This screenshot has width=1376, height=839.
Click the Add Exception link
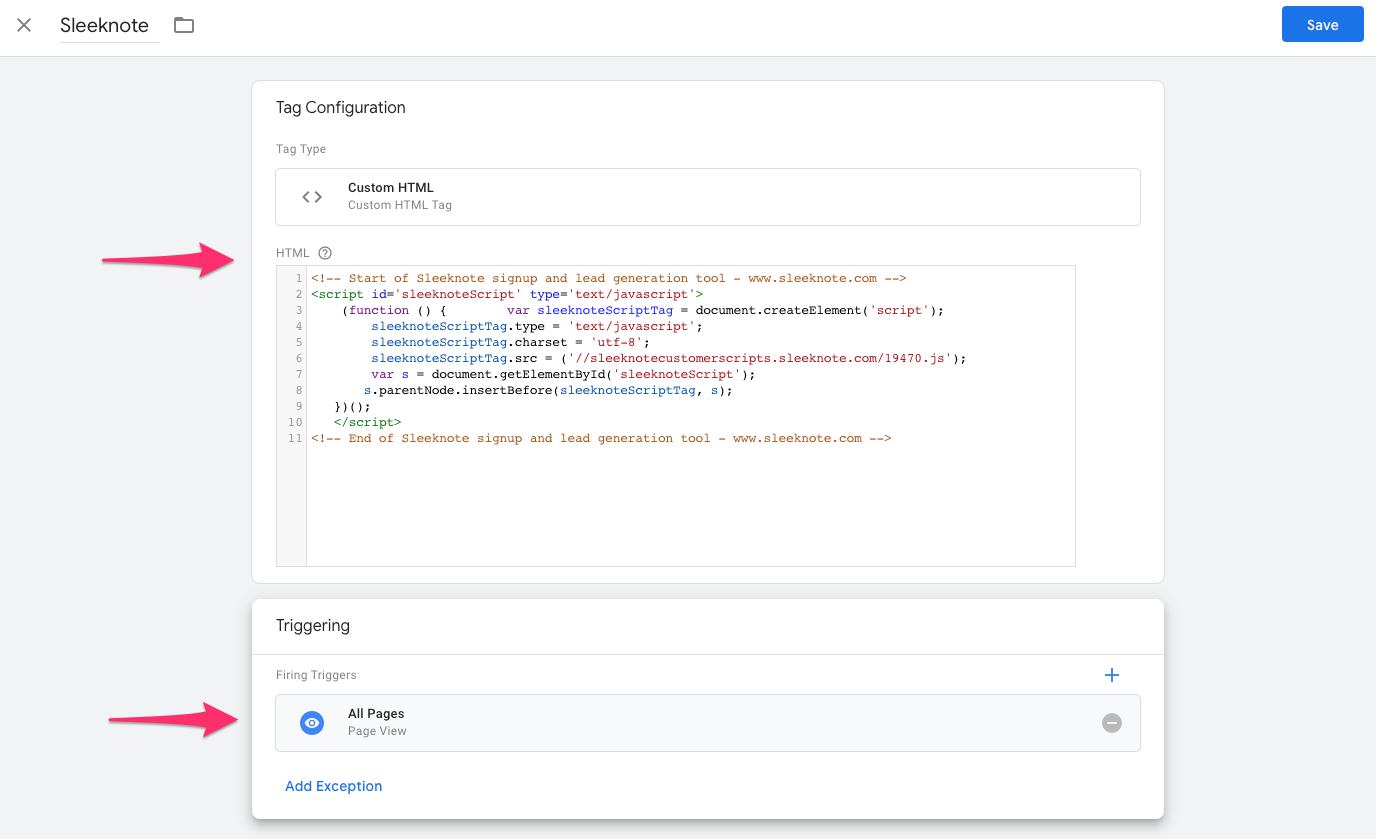pos(334,786)
